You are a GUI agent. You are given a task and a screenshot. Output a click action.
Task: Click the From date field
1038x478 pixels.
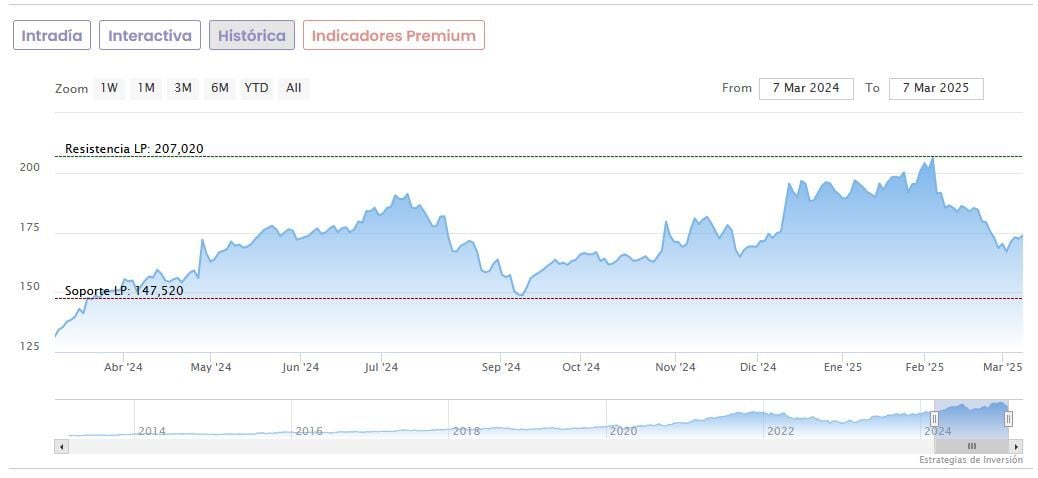coord(806,88)
